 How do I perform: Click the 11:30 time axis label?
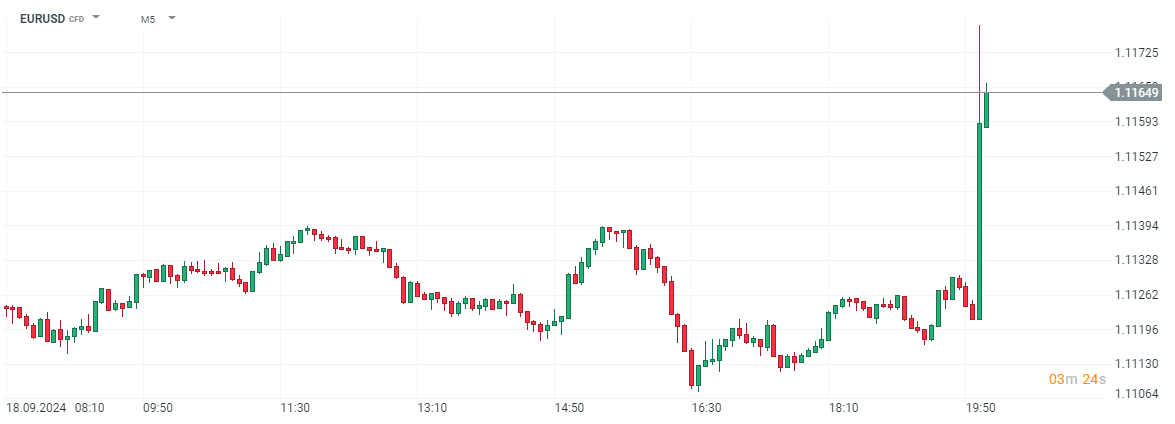(x=295, y=408)
